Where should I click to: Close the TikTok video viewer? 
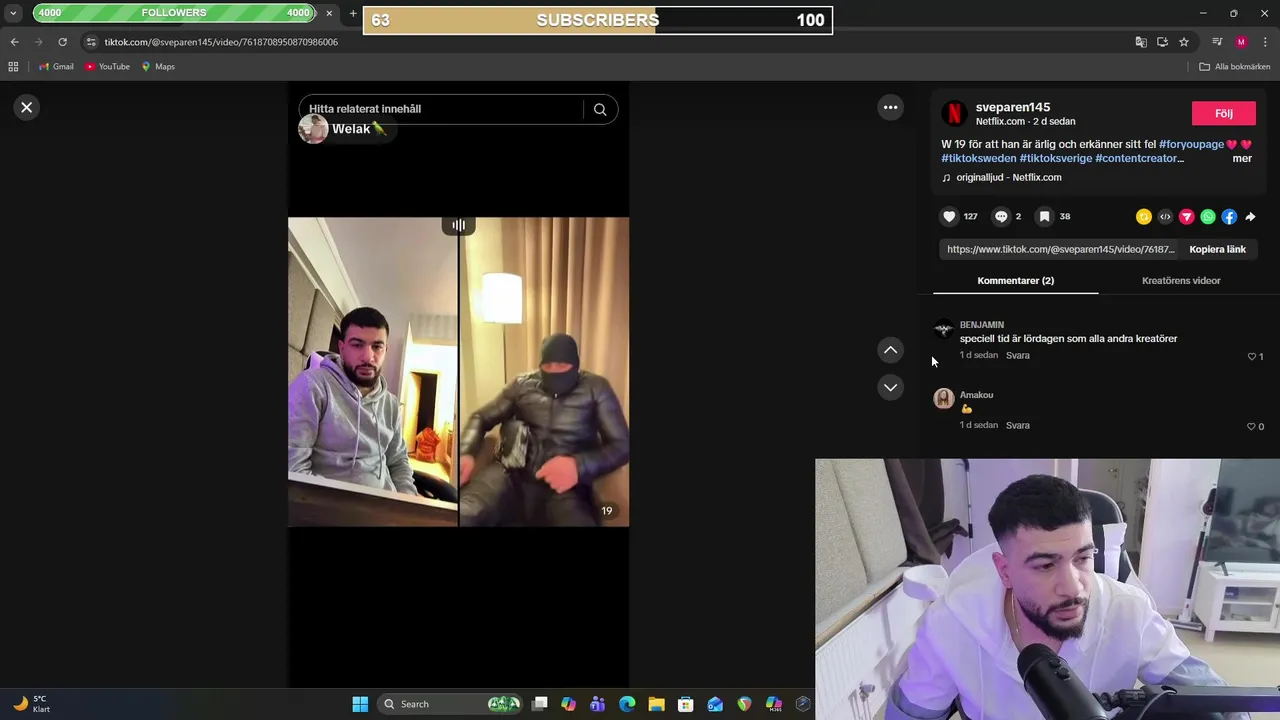[x=27, y=107]
